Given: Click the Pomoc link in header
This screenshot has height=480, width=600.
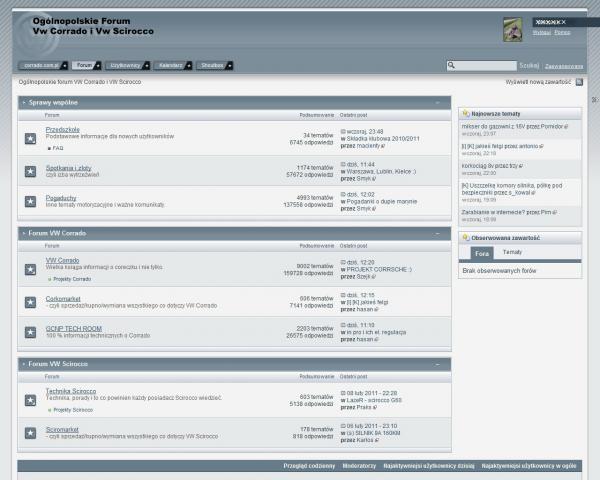Looking at the screenshot, I should pos(562,33).
